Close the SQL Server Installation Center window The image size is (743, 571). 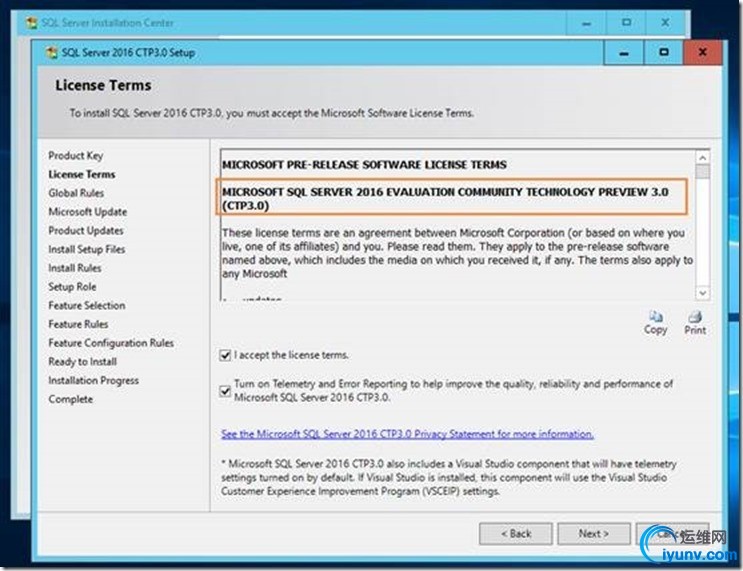665,23
